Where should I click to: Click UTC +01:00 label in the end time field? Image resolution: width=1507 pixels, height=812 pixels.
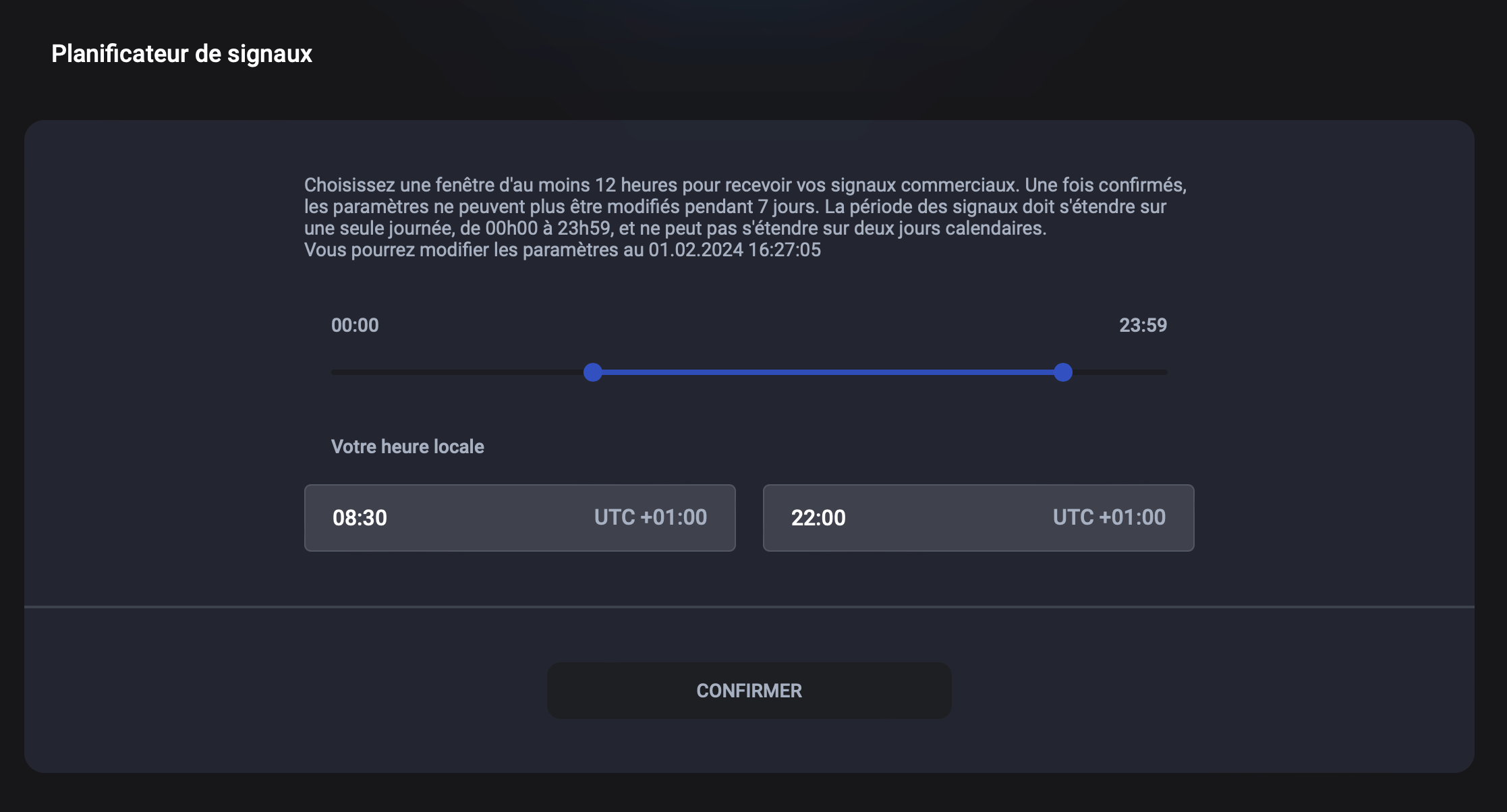point(1109,517)
